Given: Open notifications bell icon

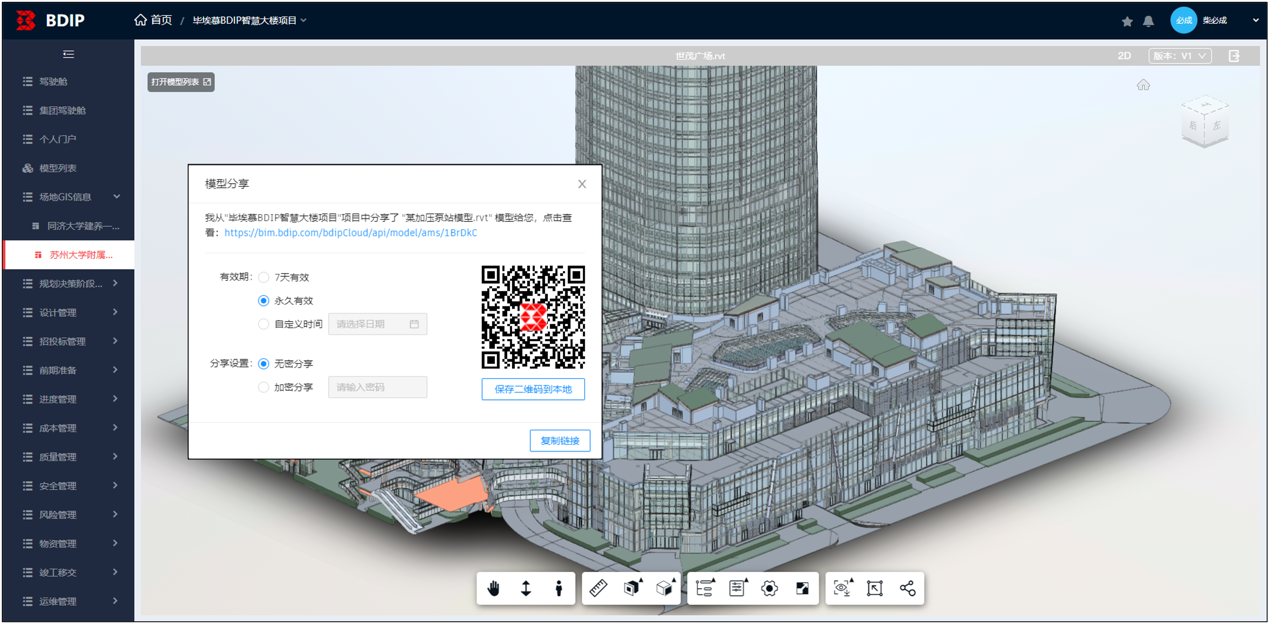Looking at the screenshot, I should (1148, 21).
